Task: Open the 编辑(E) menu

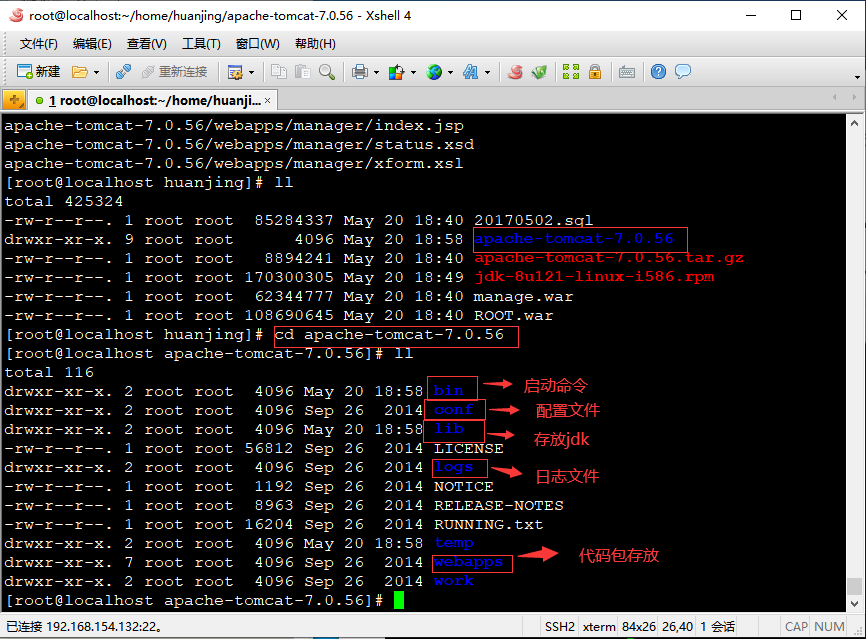Action: point(92,44)
